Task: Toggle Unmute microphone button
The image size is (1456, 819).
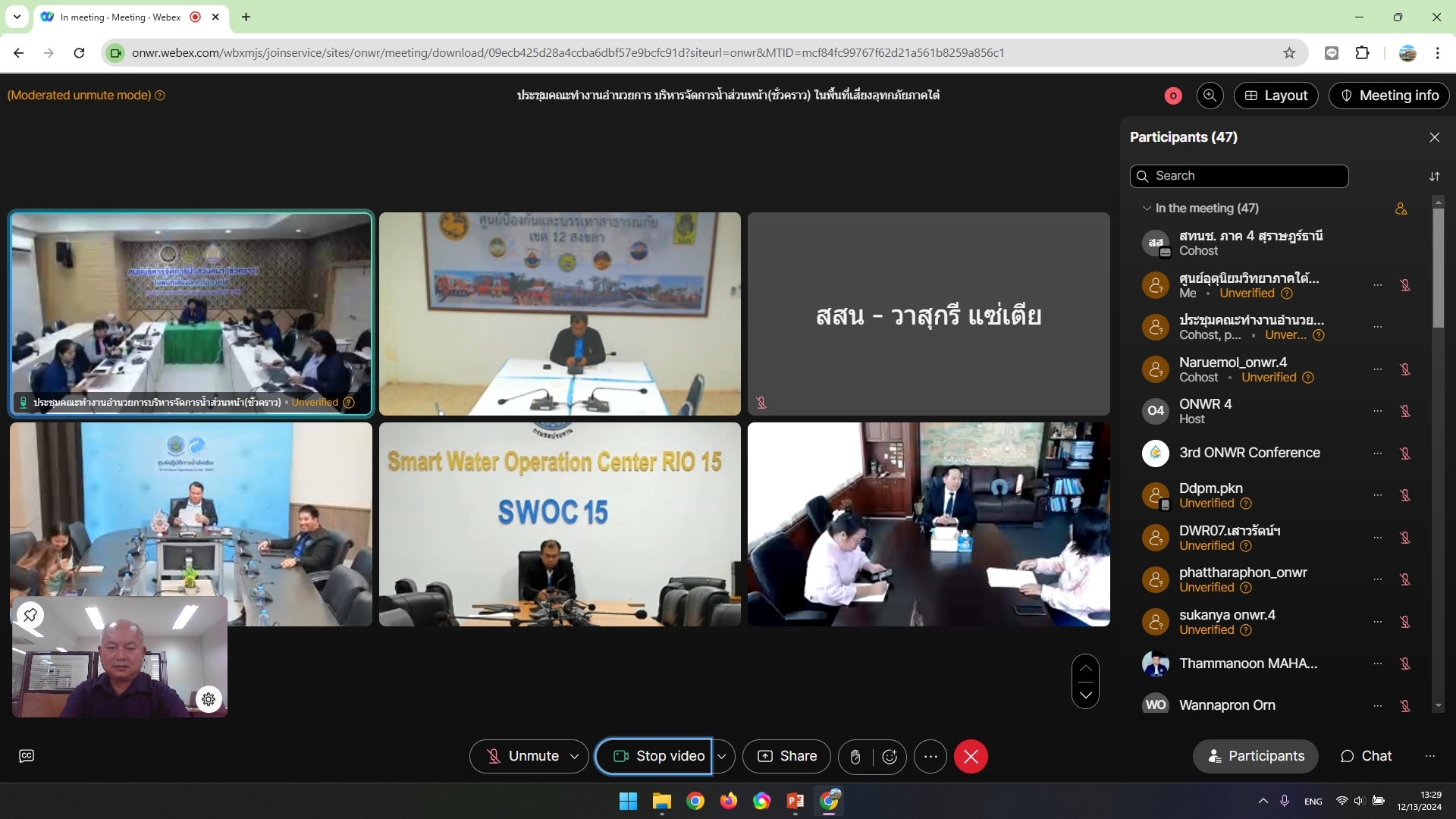Action: point(523,757)
